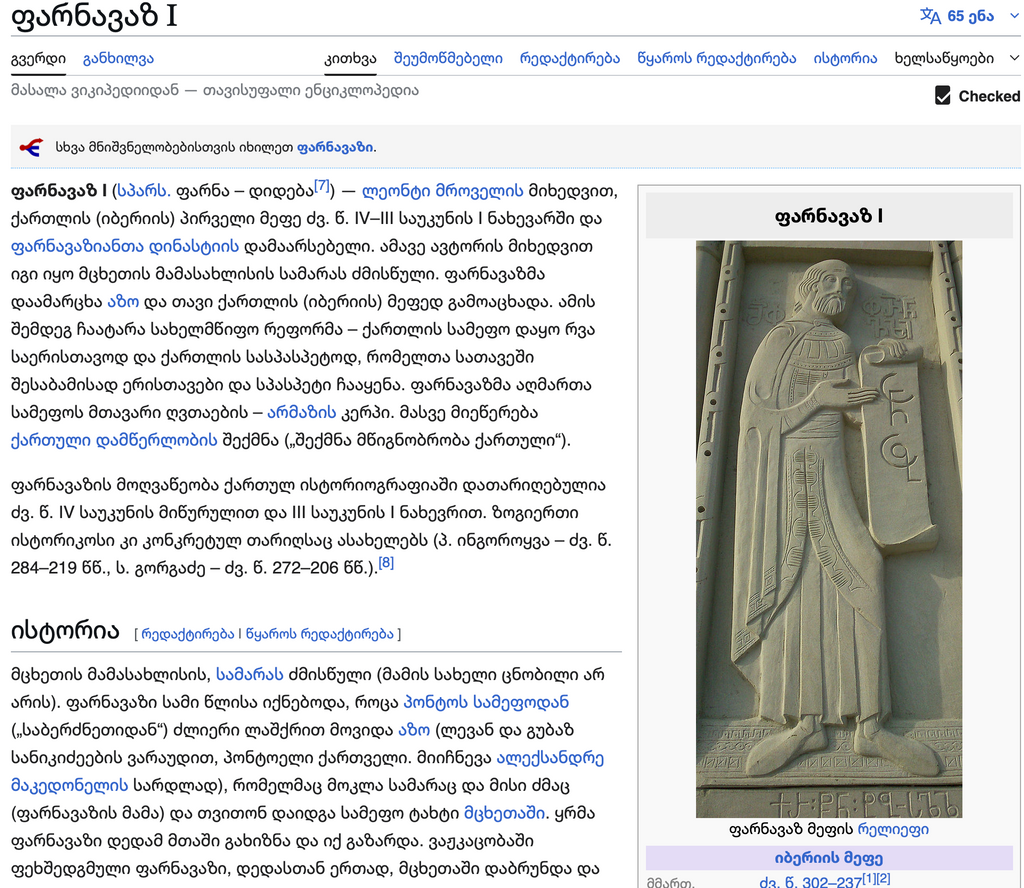
Task: Expand the ხელსაწყოები tools menu
Action: 956,58
